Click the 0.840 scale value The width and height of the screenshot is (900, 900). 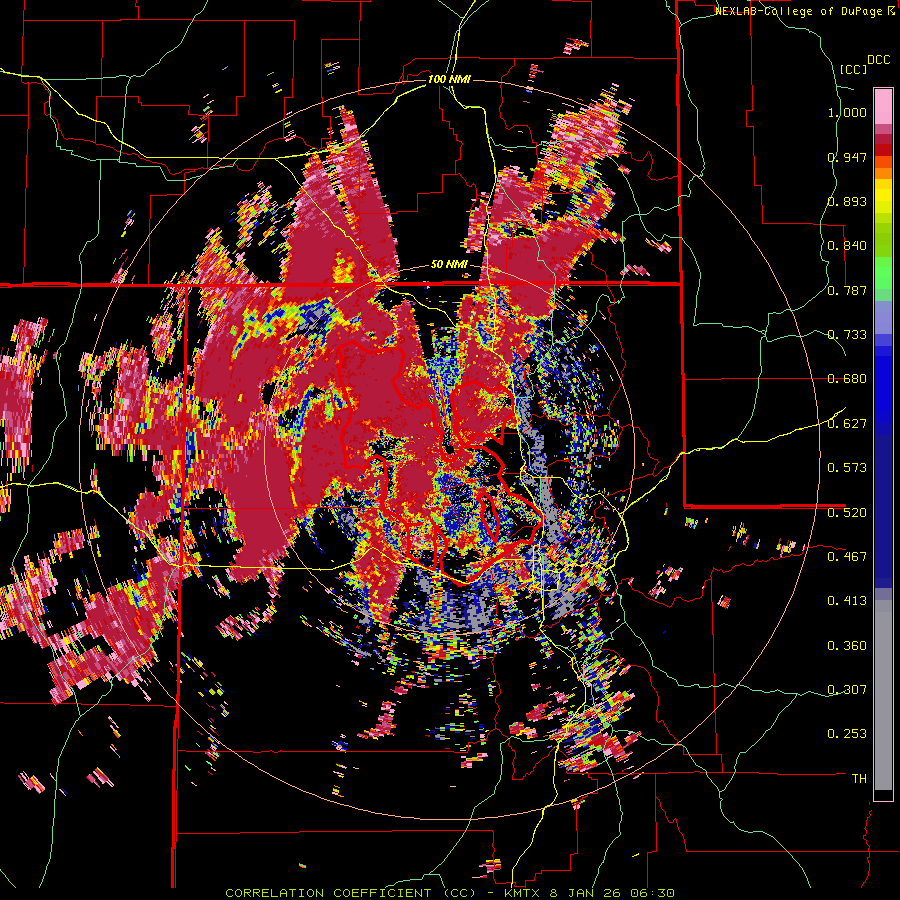pyautogui.click(x=847, y=246)
